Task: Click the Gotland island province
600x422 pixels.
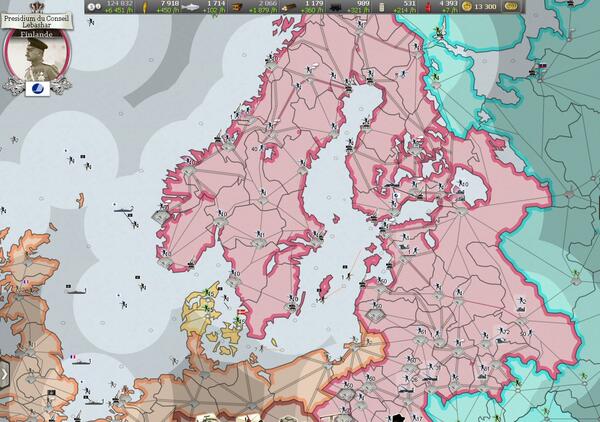Action: [326, 287]
